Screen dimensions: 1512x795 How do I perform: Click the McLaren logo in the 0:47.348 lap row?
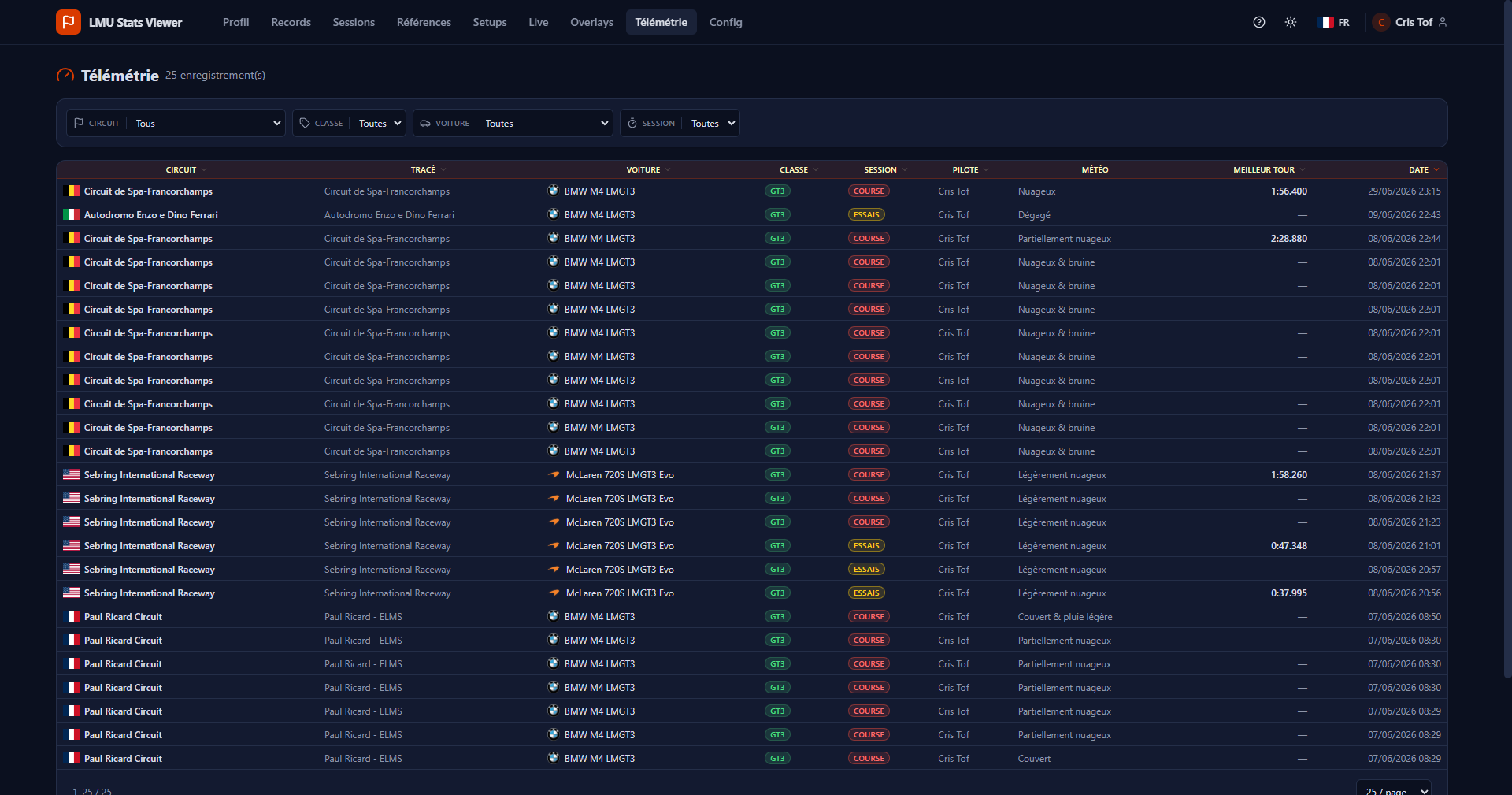(x=554, y=545)
